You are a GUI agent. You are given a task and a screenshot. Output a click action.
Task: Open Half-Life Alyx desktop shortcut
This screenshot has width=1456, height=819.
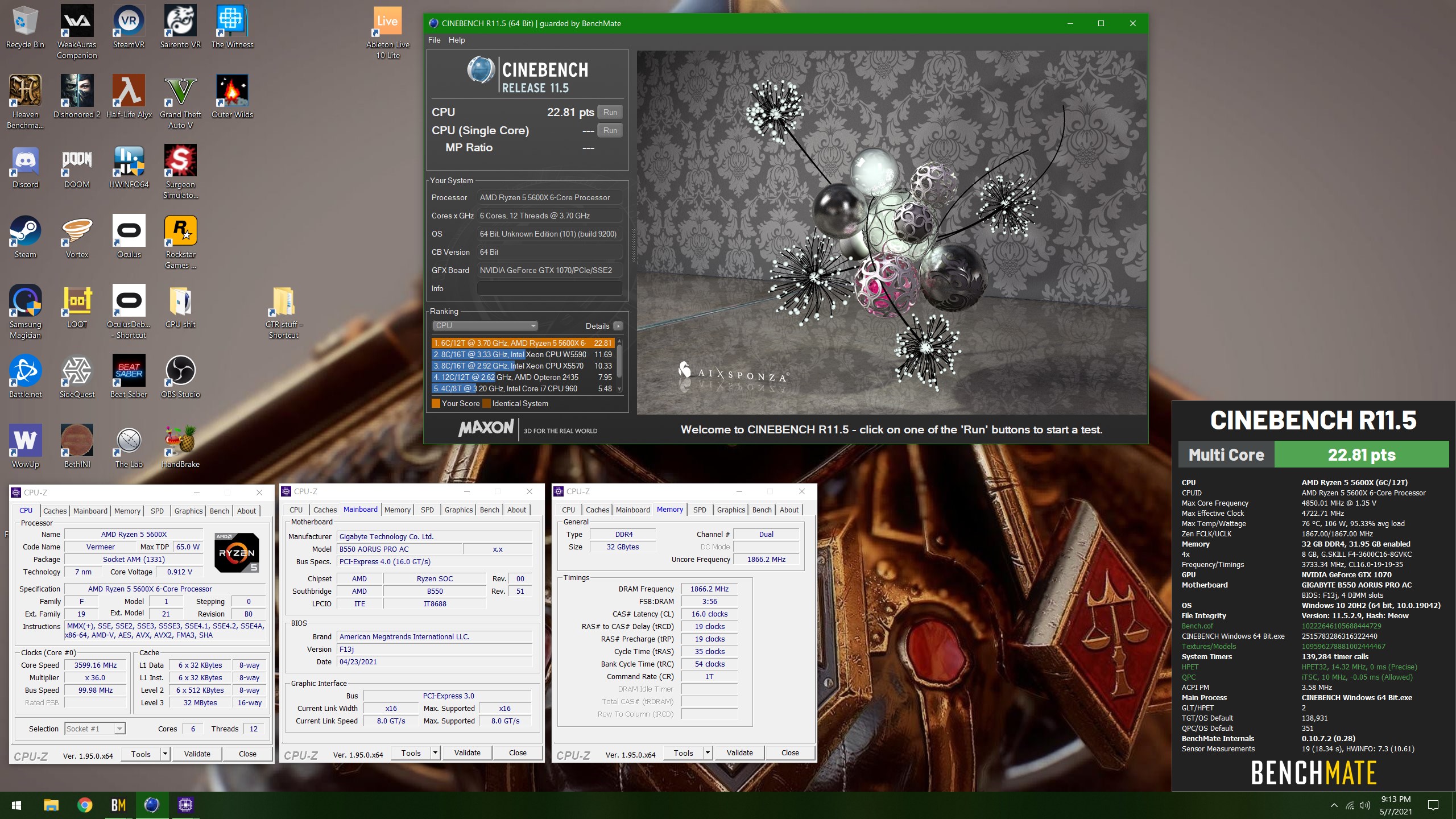pos(129,97)
